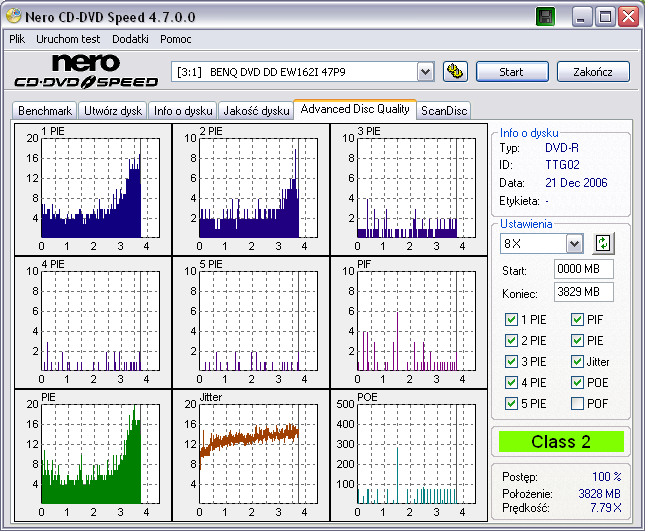The width and height of the screenshot is (645, 531).
Task: Open the Pomoc menu
Action: coord(176,39)
